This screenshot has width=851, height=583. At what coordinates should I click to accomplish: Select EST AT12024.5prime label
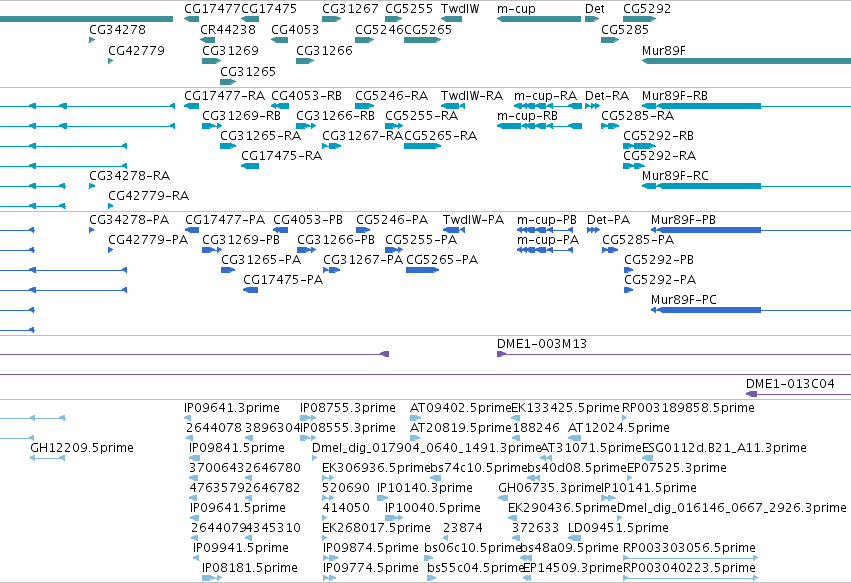pos(619,428)
